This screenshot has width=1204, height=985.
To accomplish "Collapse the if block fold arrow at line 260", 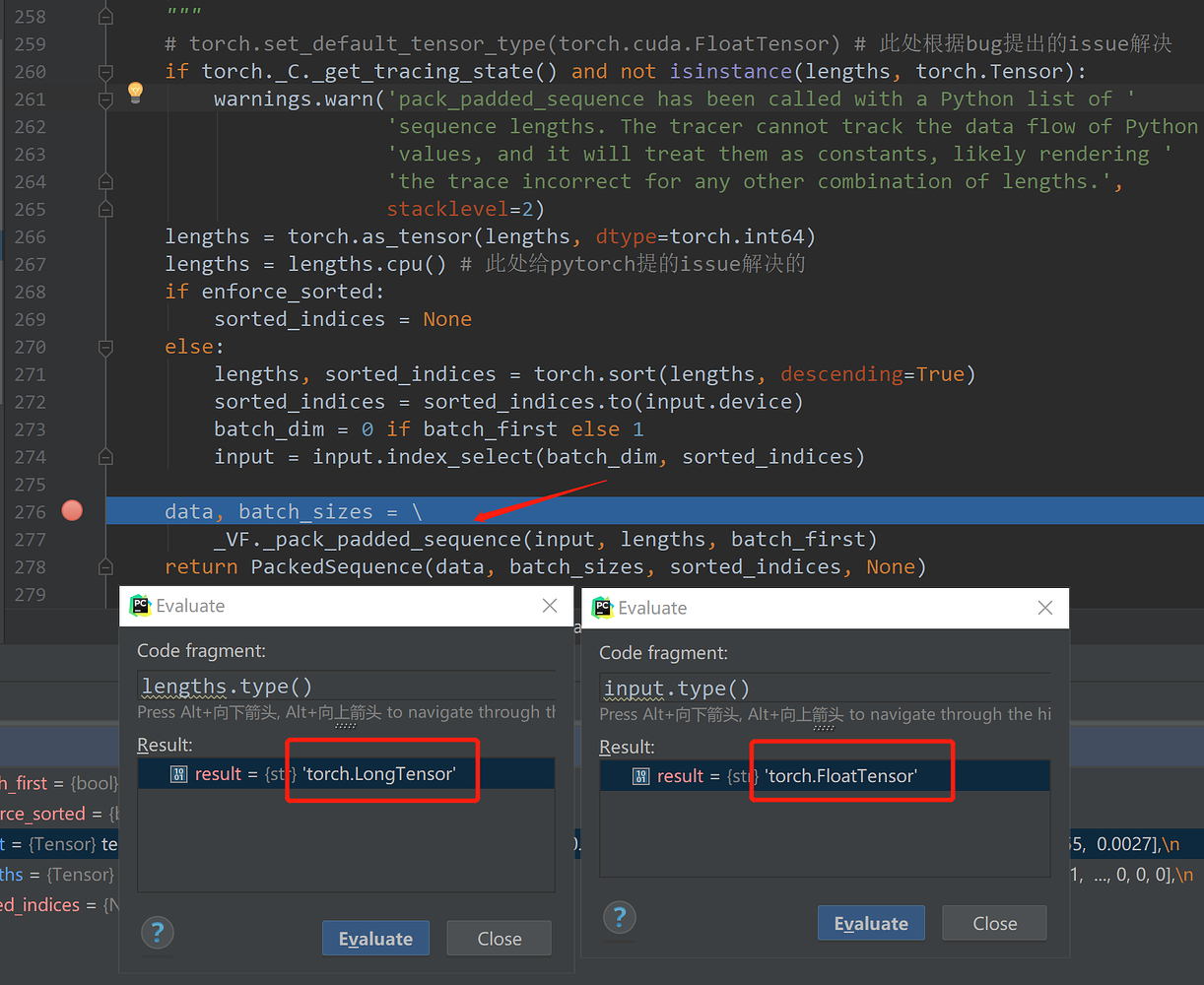I will (x=105, y=71).
